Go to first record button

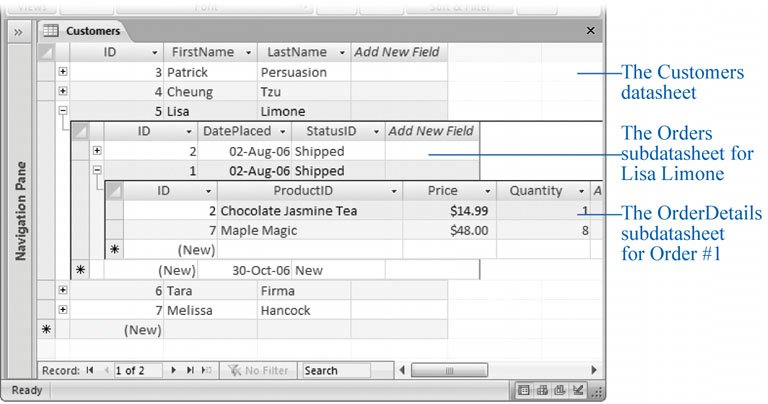(x=90, y=370)
